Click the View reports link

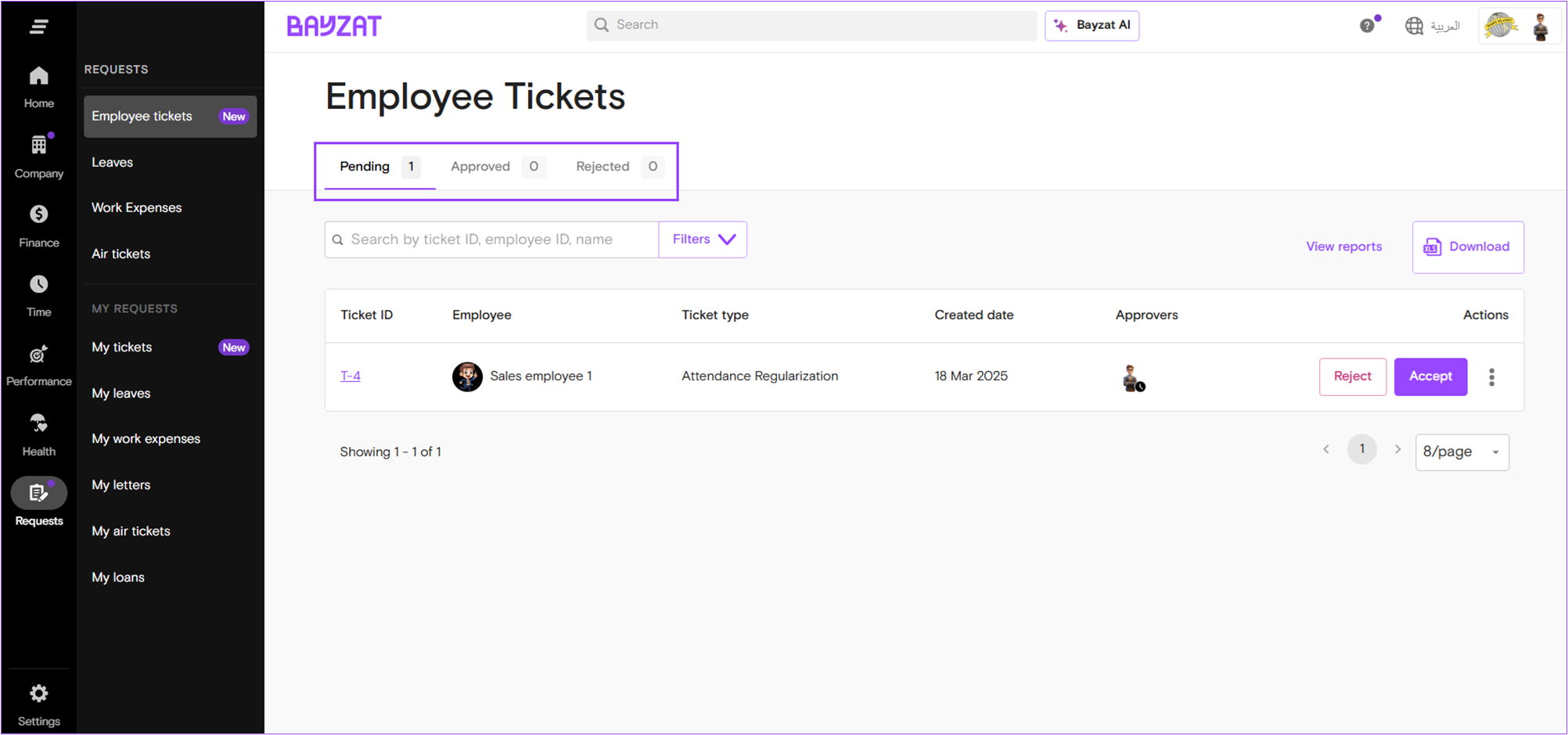[1343, 247]
